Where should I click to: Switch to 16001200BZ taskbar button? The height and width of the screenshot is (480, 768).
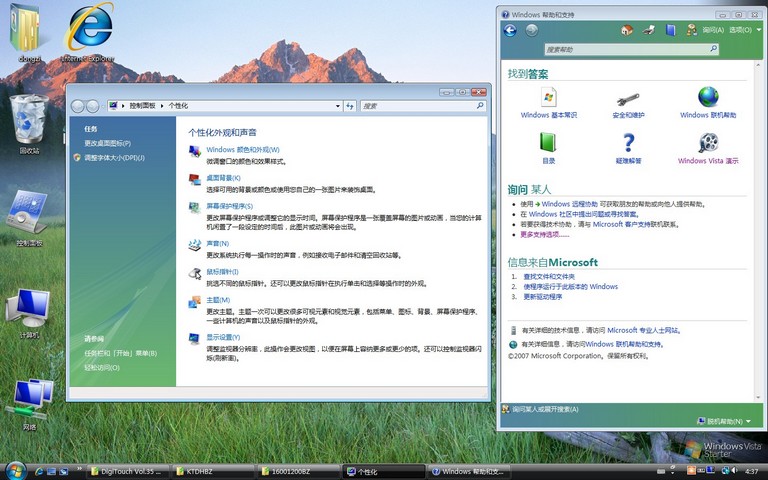[x=299, y=472]
